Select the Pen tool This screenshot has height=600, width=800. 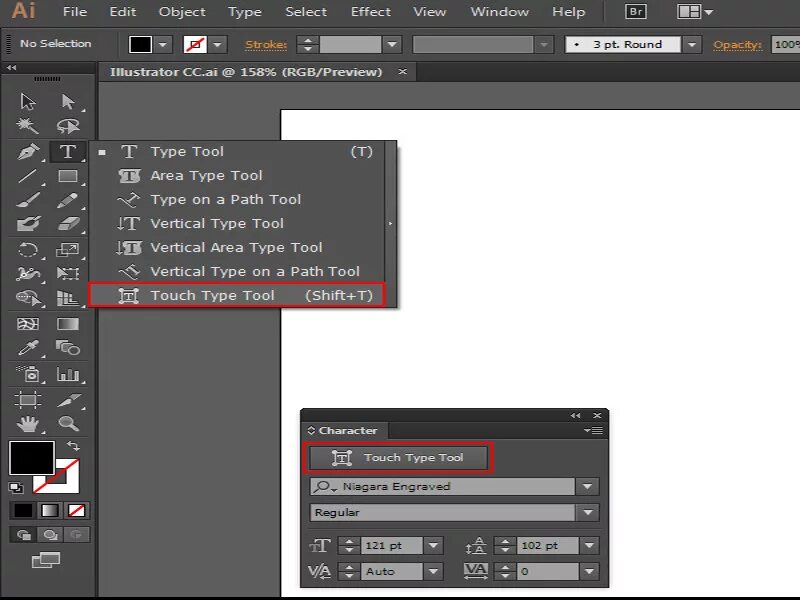pos(28,152)
